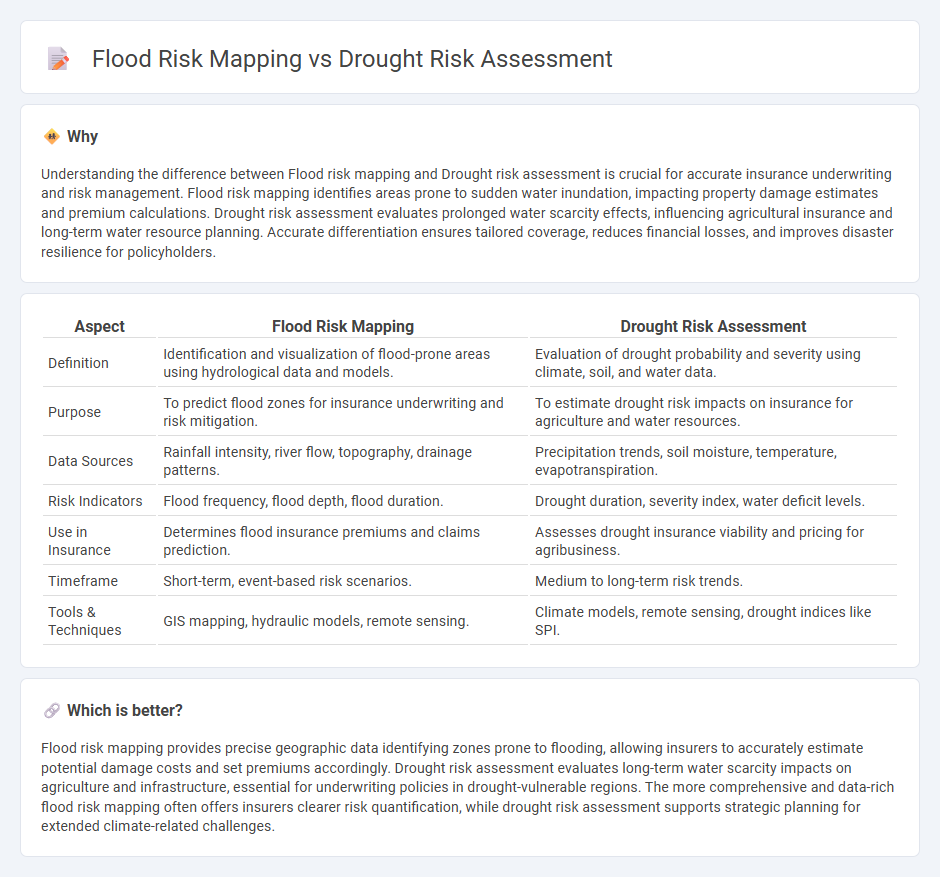Screen dimensions: 940x877
Task: Click the cell 'Determines flood insurance premiums and claims prediction.'
Action: 343,541
